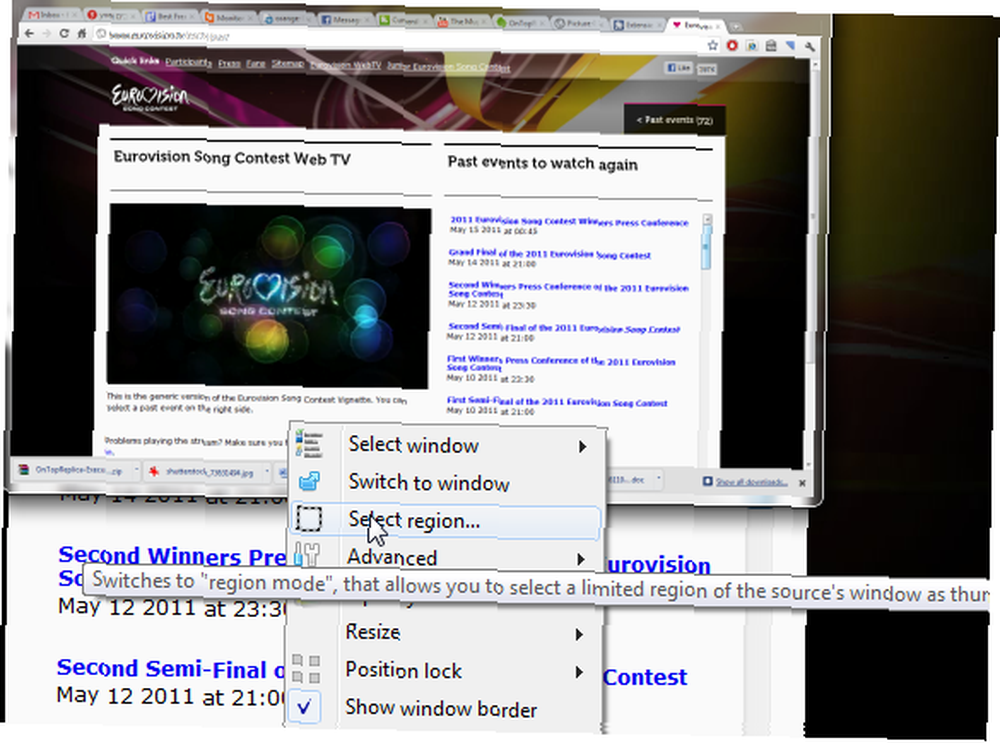Click the Past events (72) button
Screen dimensions: 1000x743
tap(674, 119)
